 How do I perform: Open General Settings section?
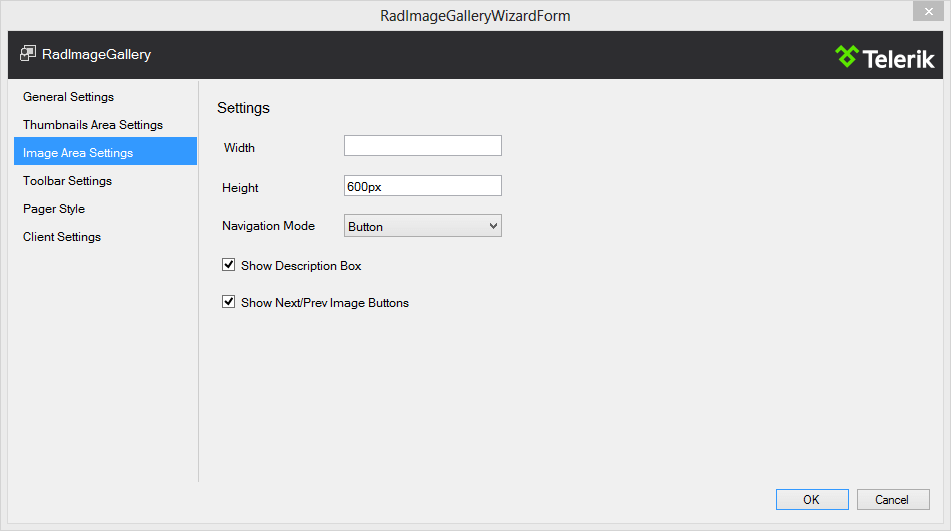tap(69, 97)
